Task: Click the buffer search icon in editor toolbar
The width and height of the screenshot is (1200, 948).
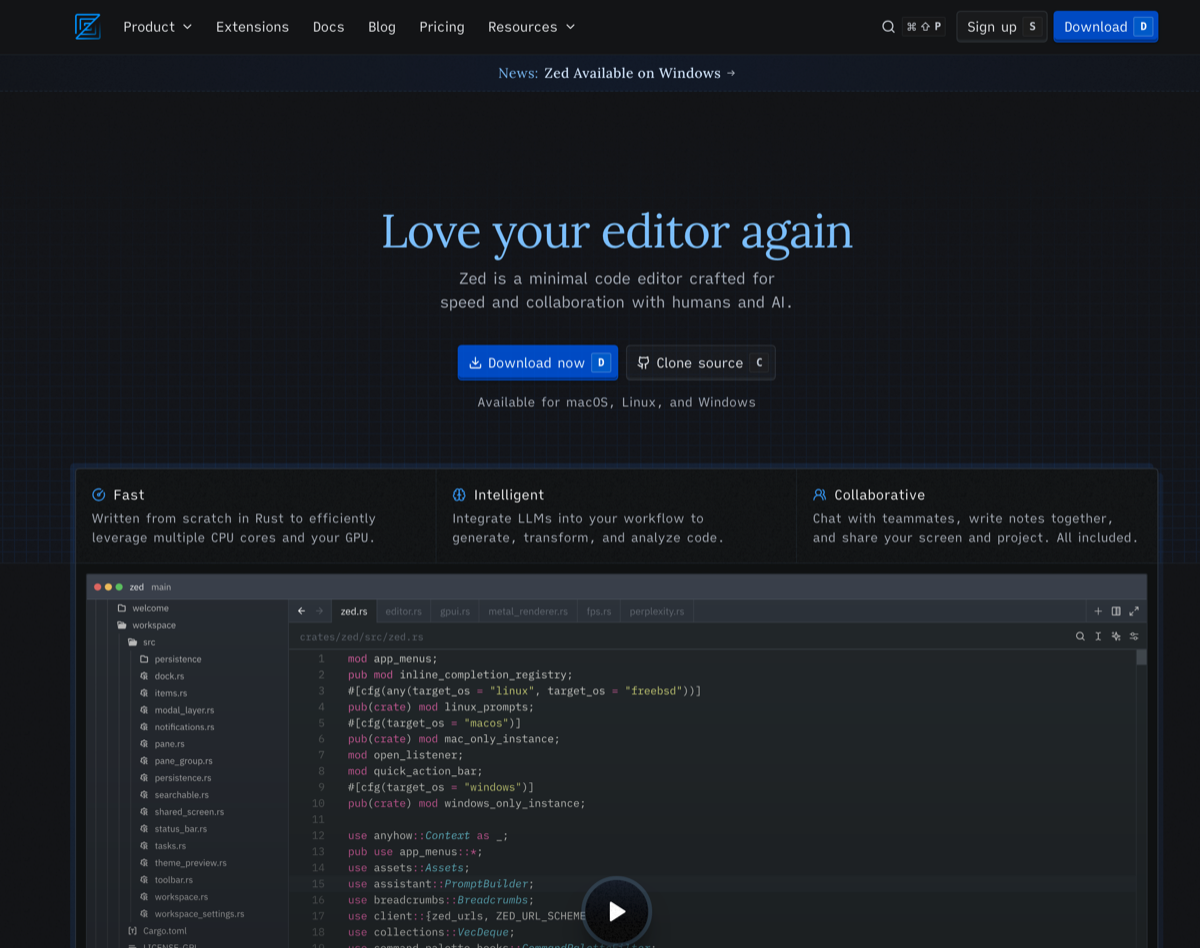Action: [x=1080, y=636]
